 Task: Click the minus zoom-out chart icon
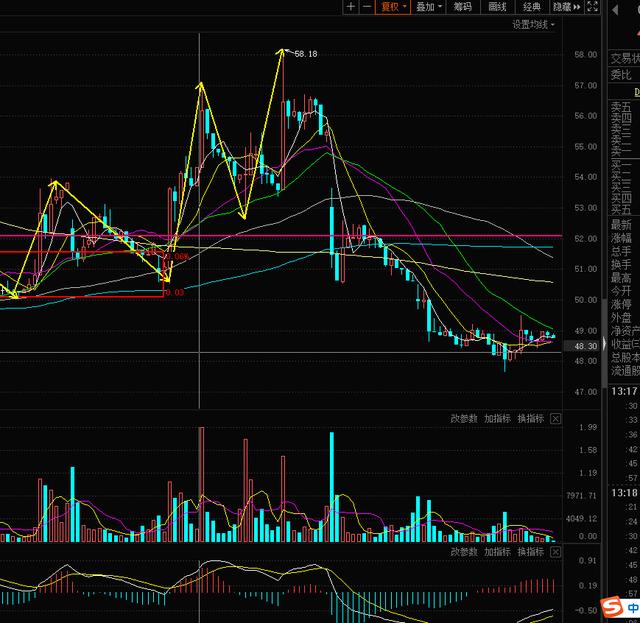pos(367,7)
